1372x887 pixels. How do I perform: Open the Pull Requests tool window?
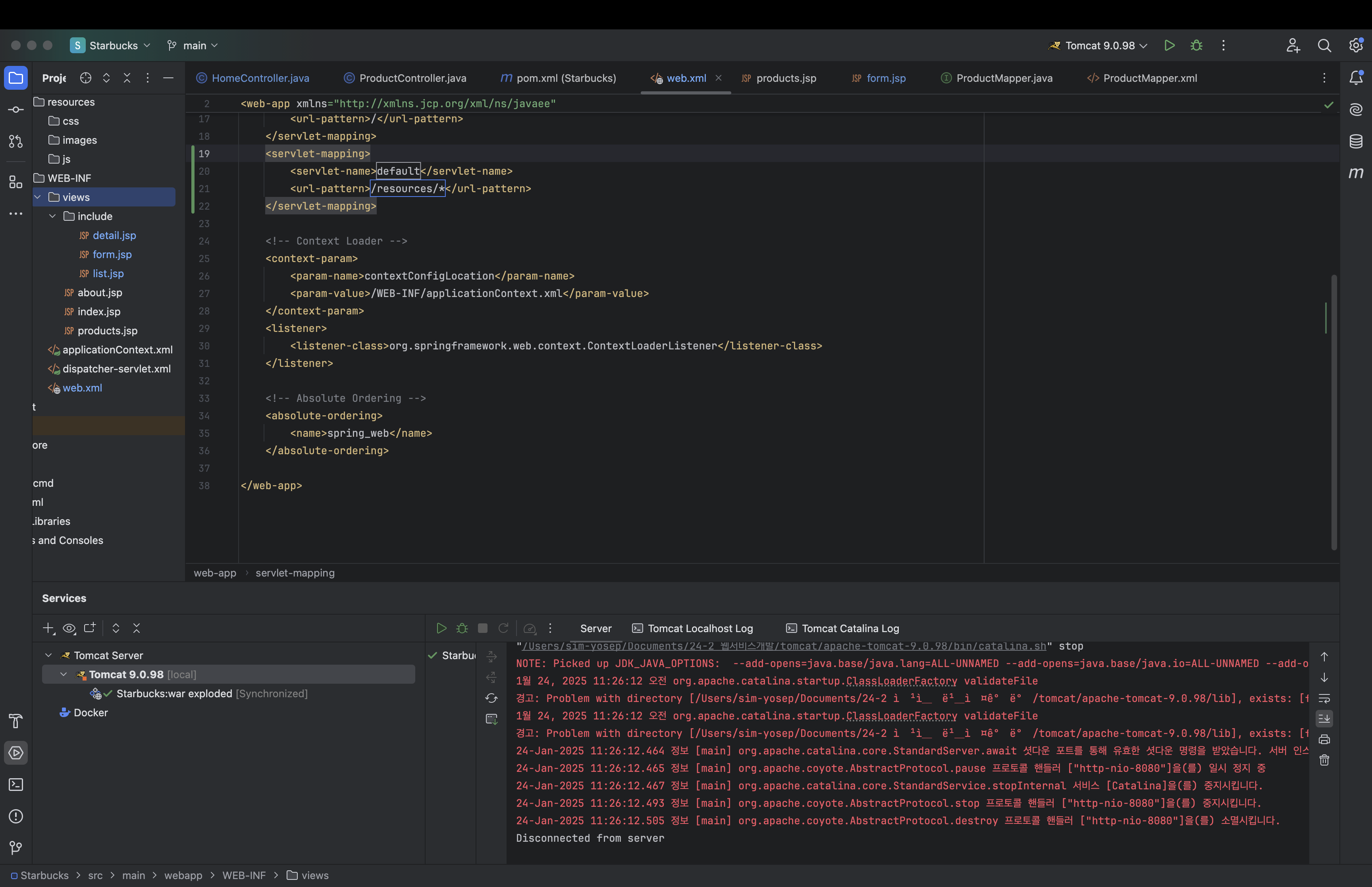click(15, 141)
